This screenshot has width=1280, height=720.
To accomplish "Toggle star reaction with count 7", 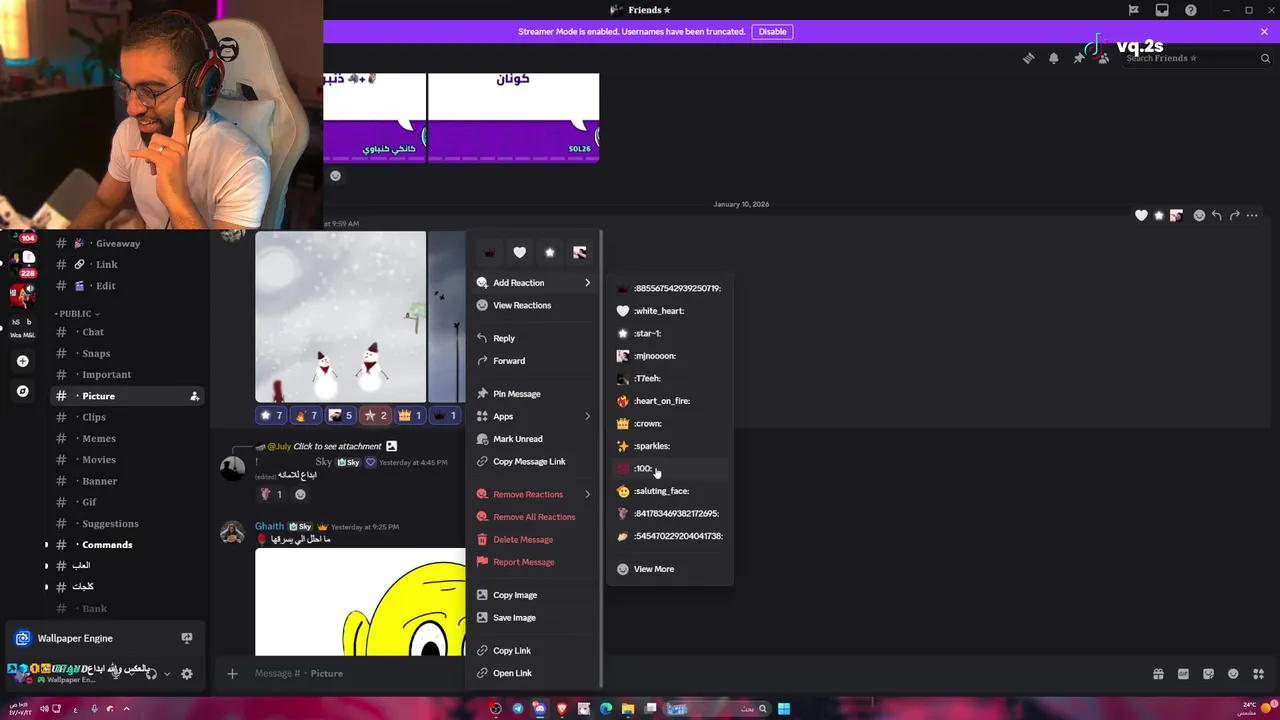I will click(271, 415).
